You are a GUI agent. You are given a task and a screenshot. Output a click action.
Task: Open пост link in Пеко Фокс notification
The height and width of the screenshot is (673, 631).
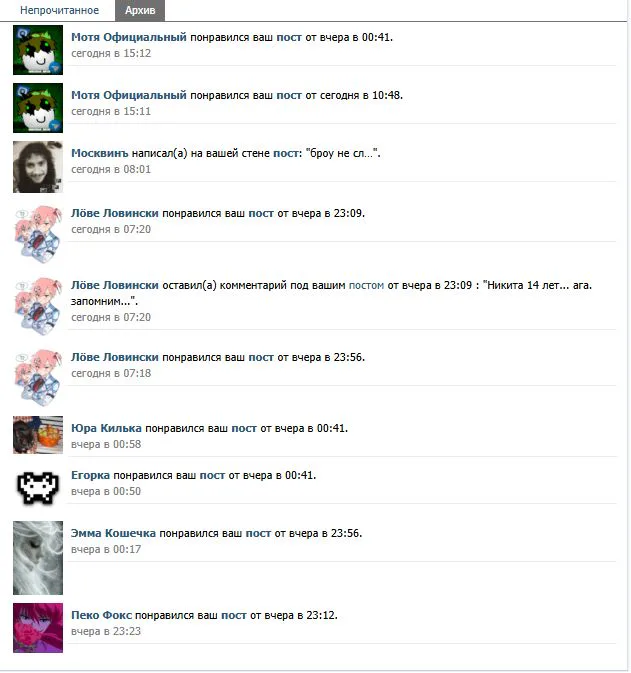[234, 615]
